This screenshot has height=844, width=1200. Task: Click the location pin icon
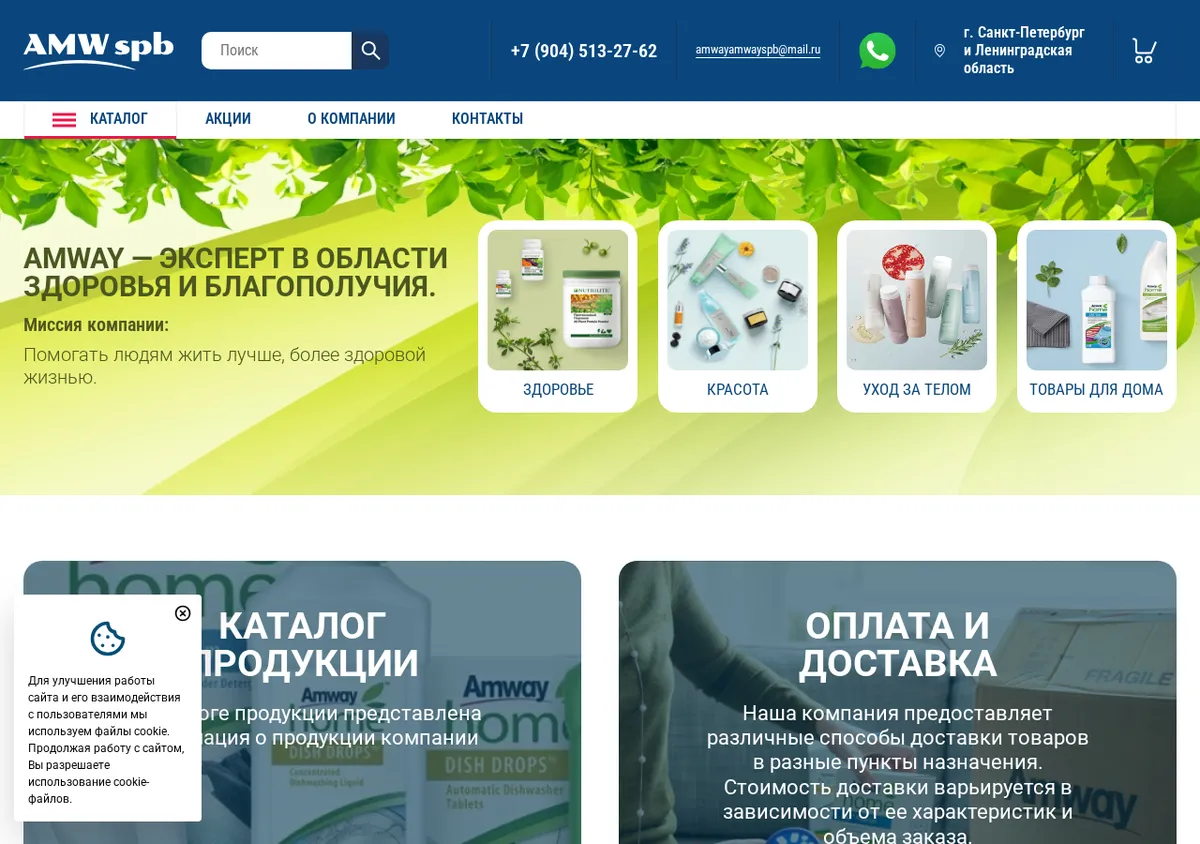pos(939,50)
